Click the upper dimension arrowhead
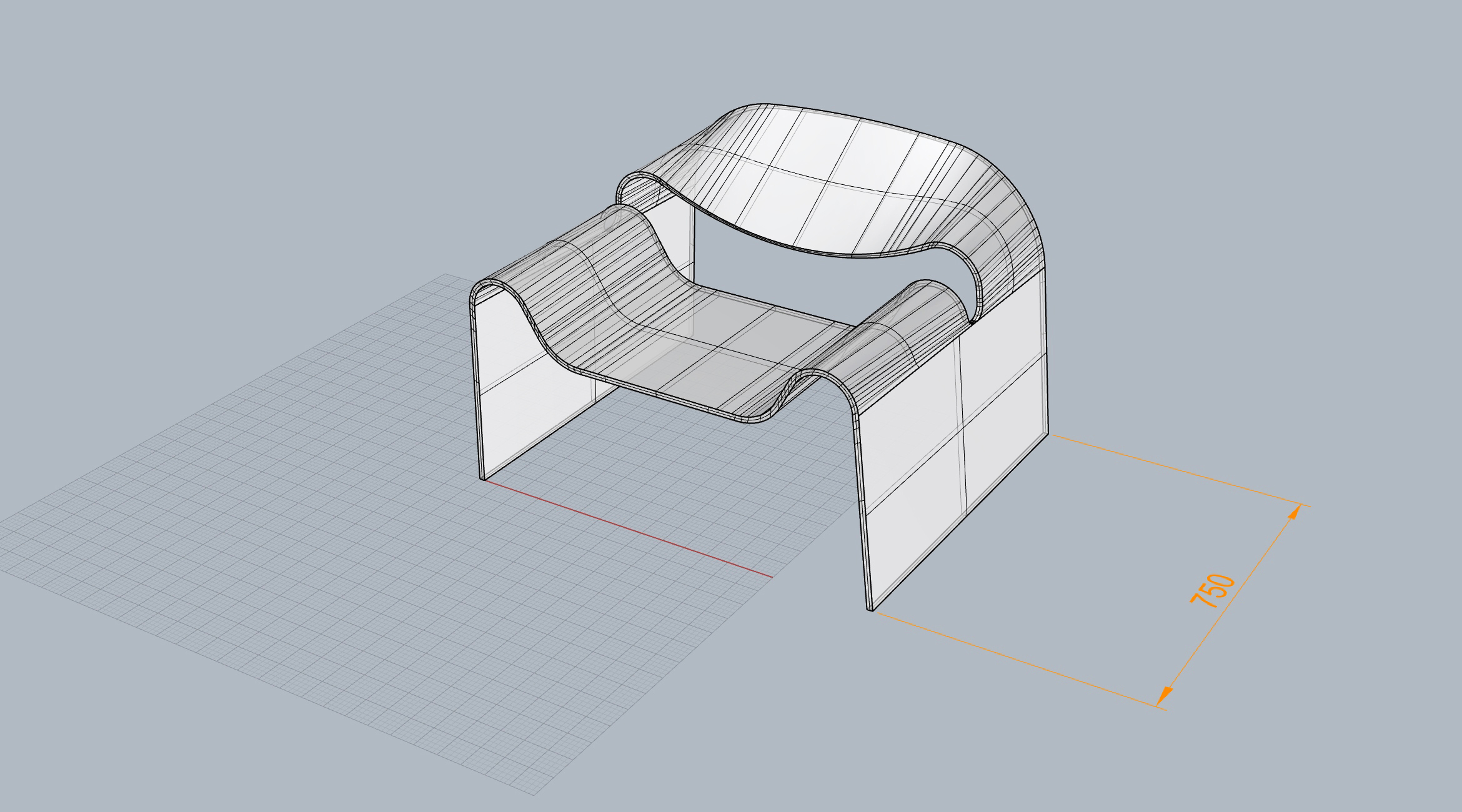Image resolution: width=1462 pixels, height=812 pixels. [1296, 513]
